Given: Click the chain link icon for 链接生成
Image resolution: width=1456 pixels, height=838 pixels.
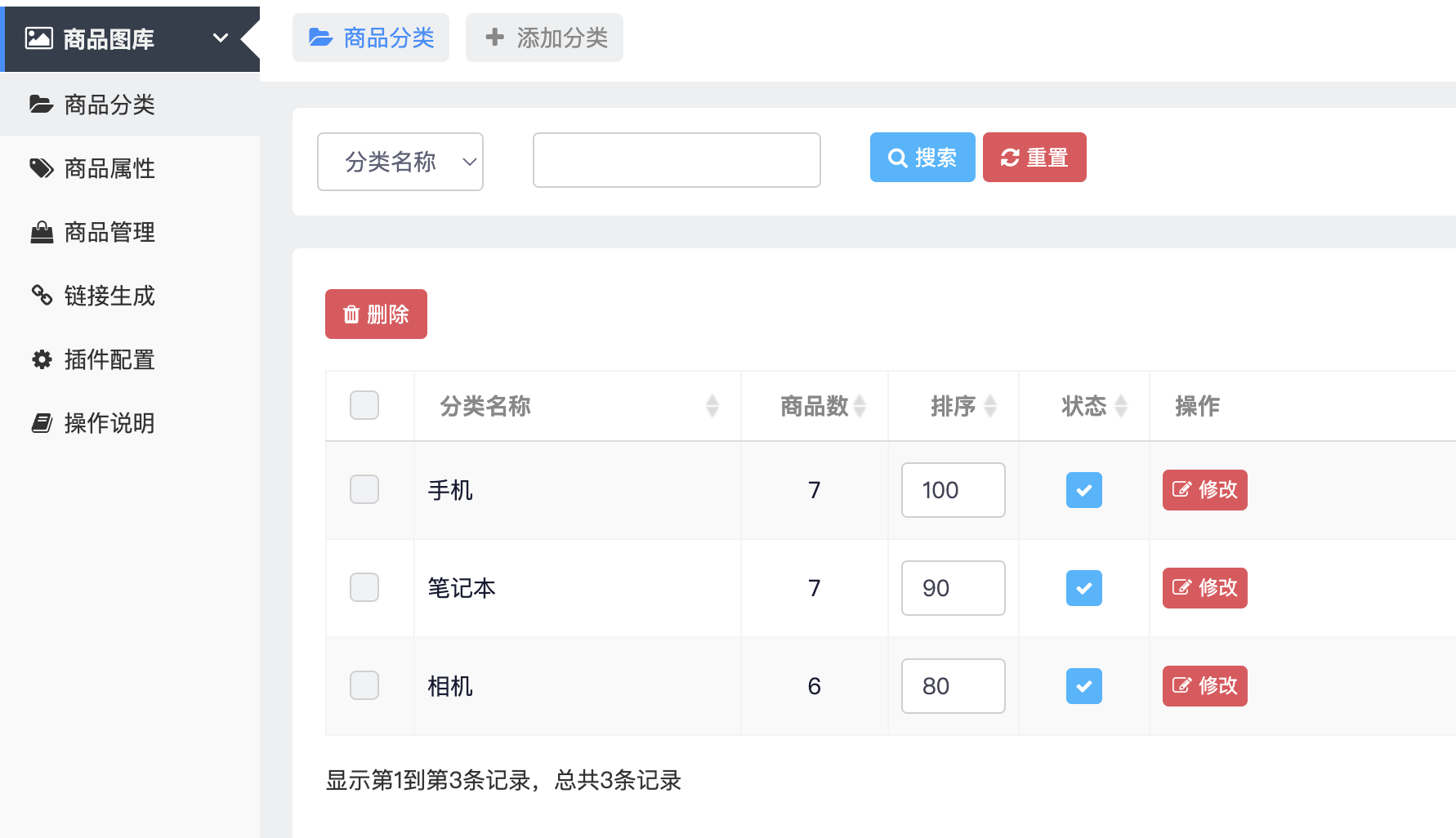Looking at the screenshot, I should tap(42, 295).
